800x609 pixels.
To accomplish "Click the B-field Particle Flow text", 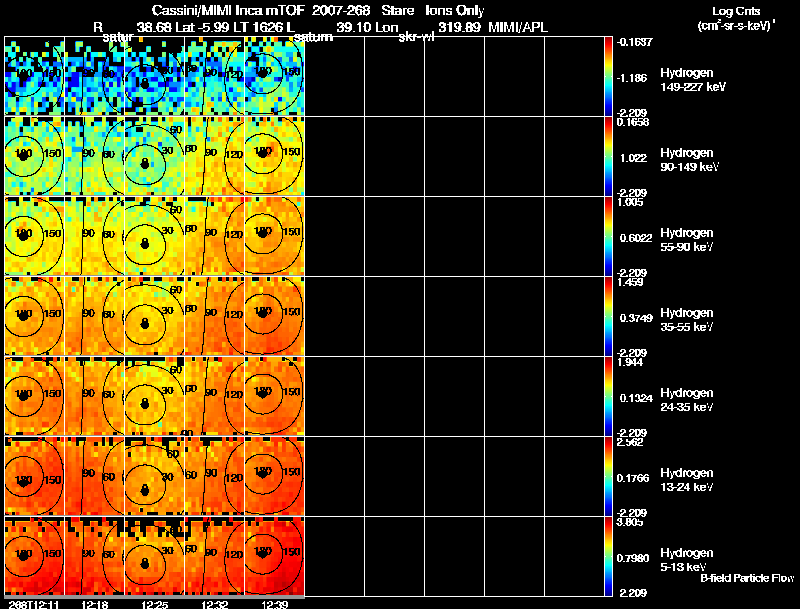I will 746,578.
